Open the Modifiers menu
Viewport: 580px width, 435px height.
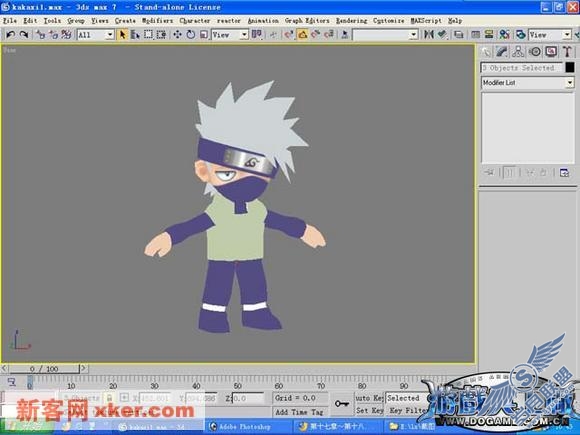point(158,21)
